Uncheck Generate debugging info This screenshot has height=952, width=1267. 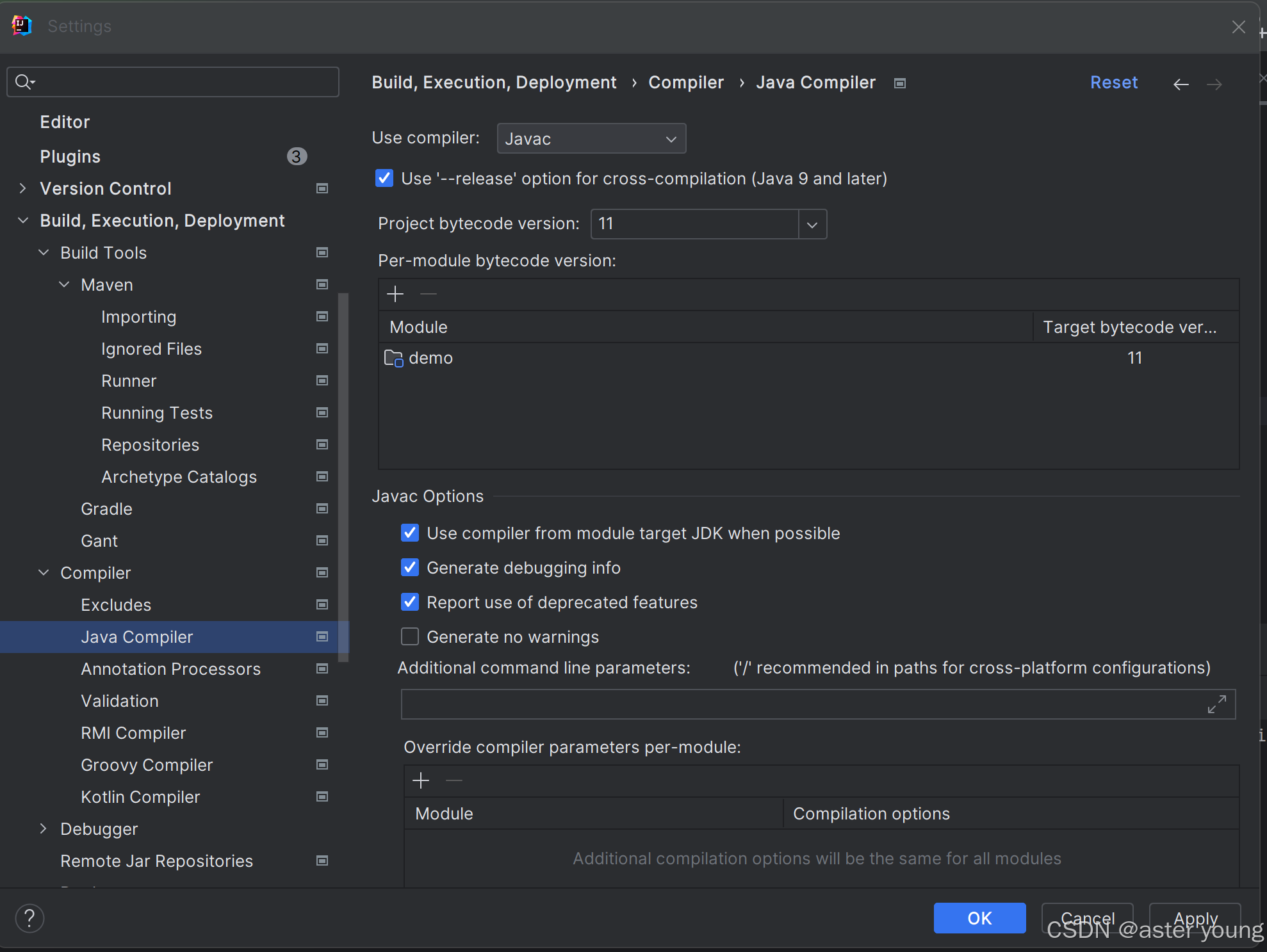coord(410,567)
